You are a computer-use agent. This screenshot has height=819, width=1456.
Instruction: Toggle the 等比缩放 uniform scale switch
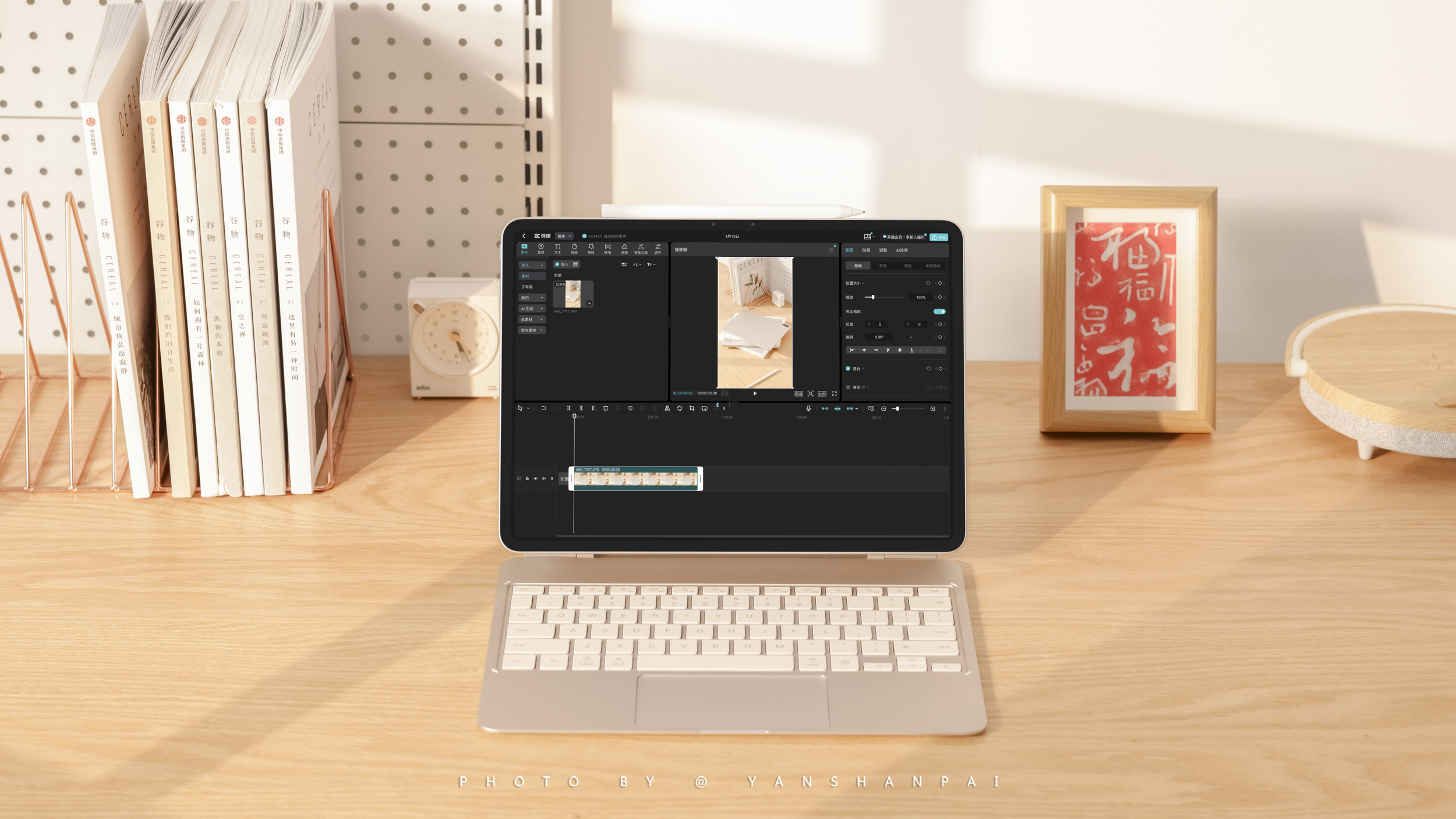(x=939, y=312)
